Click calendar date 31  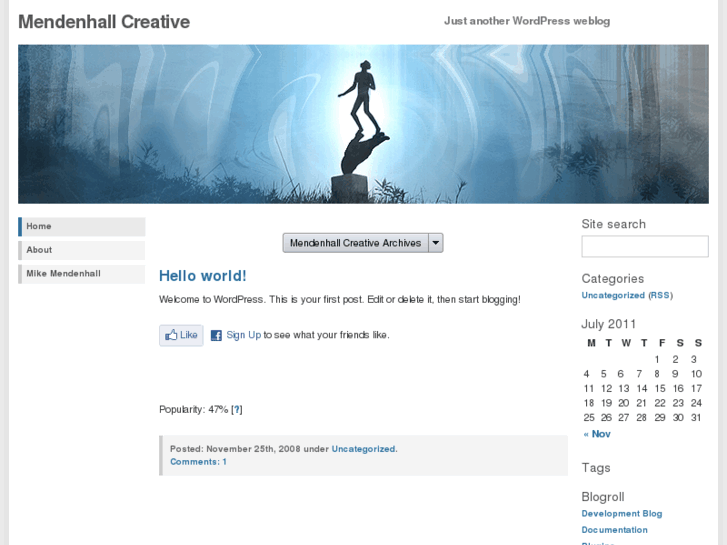(696, 418)
